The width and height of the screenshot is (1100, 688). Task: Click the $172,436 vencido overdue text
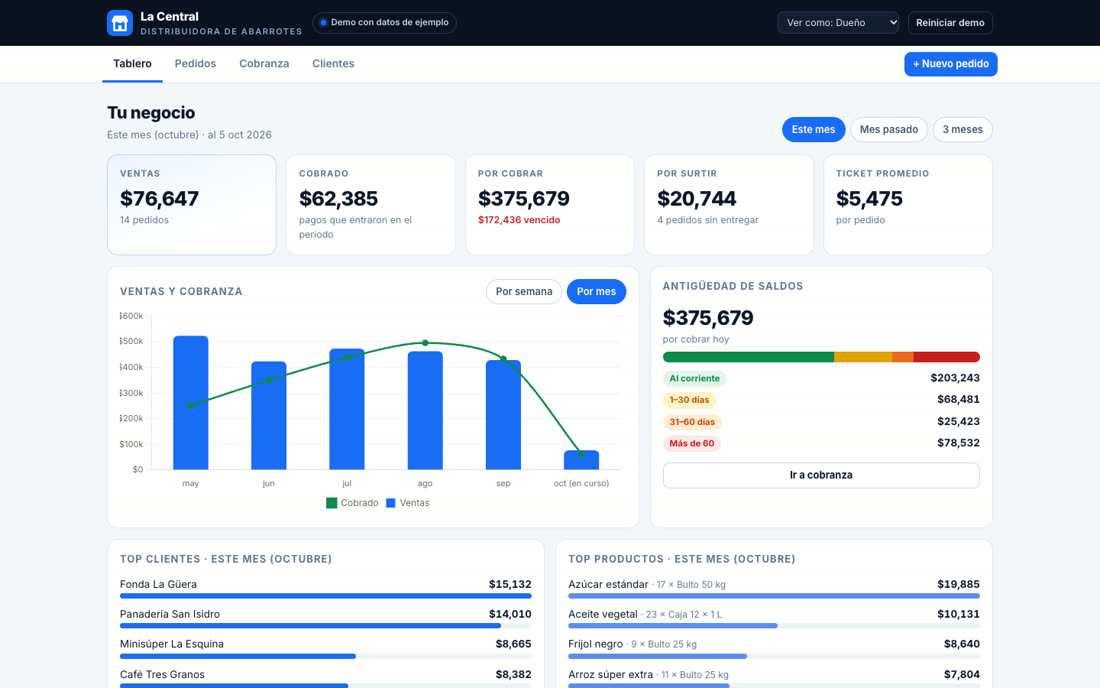[x=519, y=220]
